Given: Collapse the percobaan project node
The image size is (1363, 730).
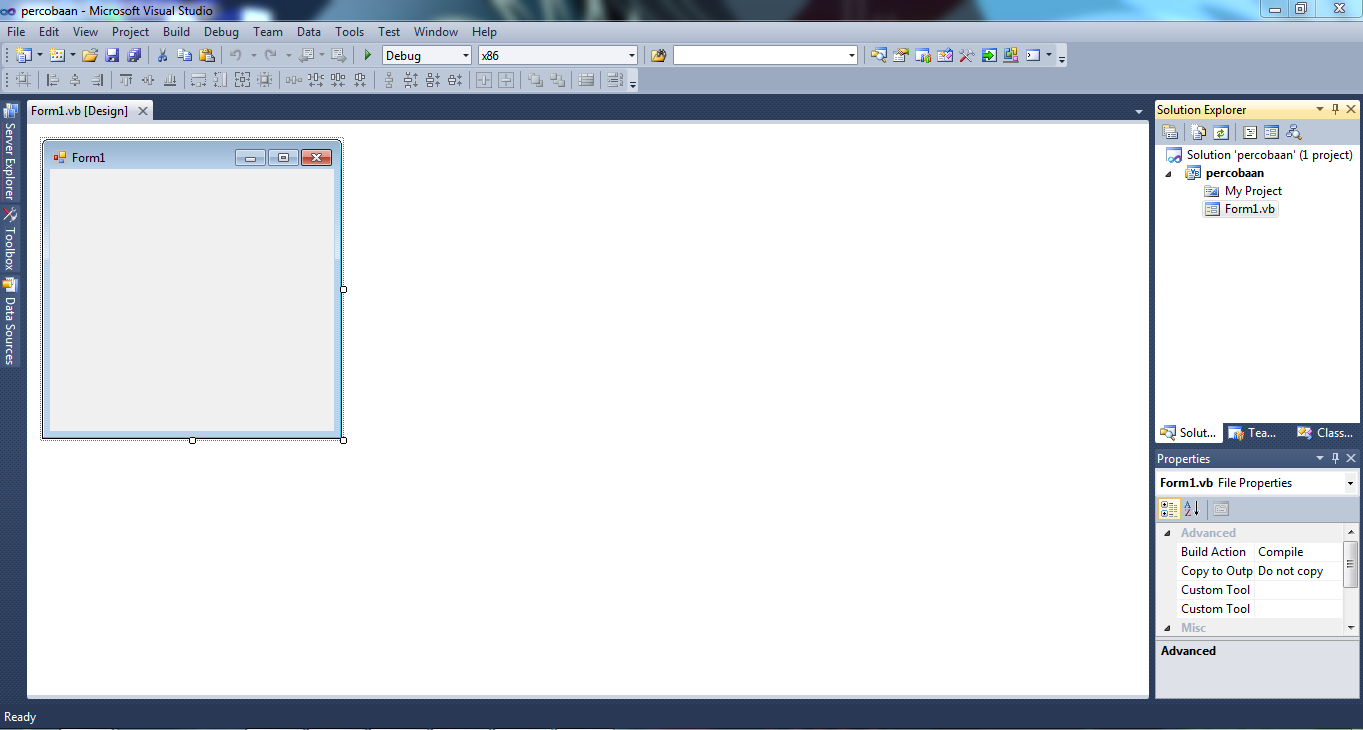Looking at the screenshot, I should coord(1167,172).
